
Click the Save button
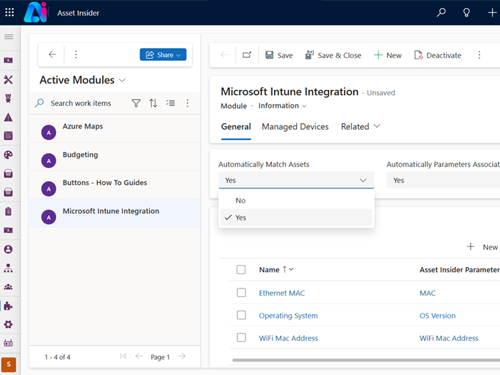click(279, 55)
